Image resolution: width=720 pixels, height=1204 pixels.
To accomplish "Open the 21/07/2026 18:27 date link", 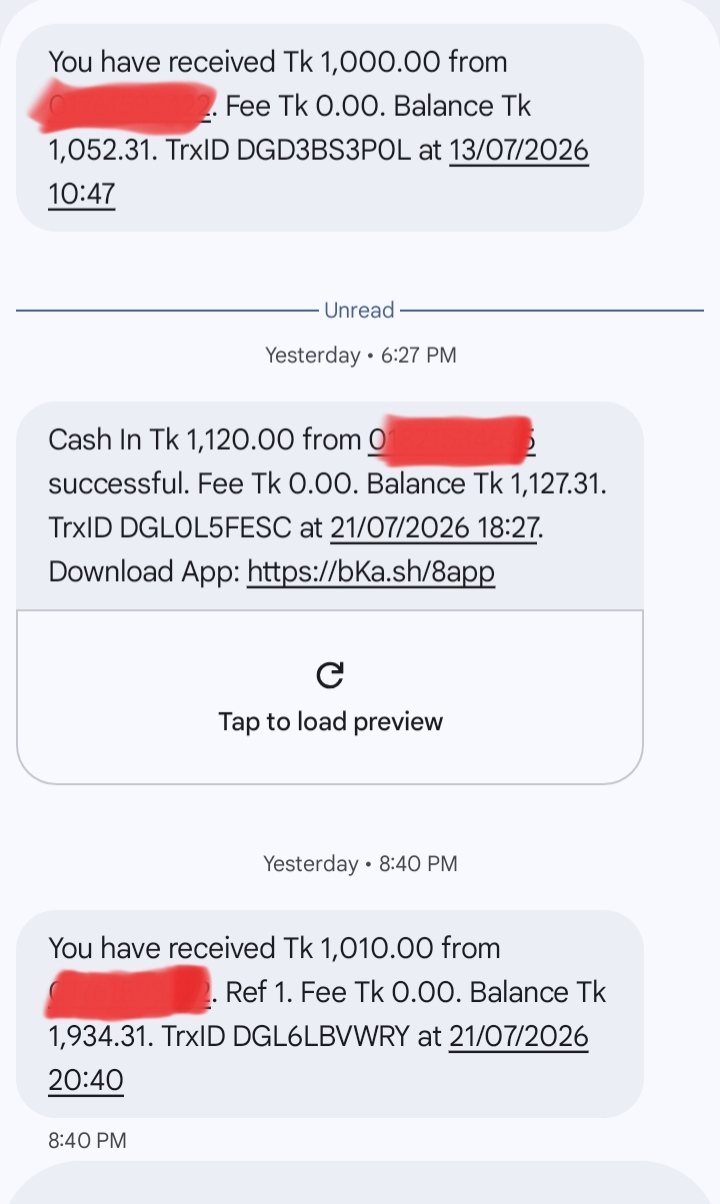I will pyautogui.click(x=435, y=528).
